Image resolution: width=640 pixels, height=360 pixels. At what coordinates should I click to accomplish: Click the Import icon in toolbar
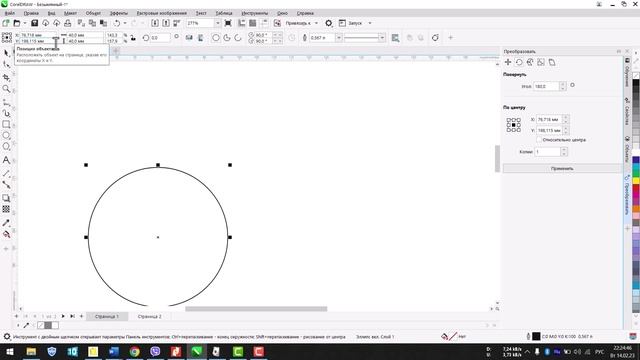click(155, 23)
